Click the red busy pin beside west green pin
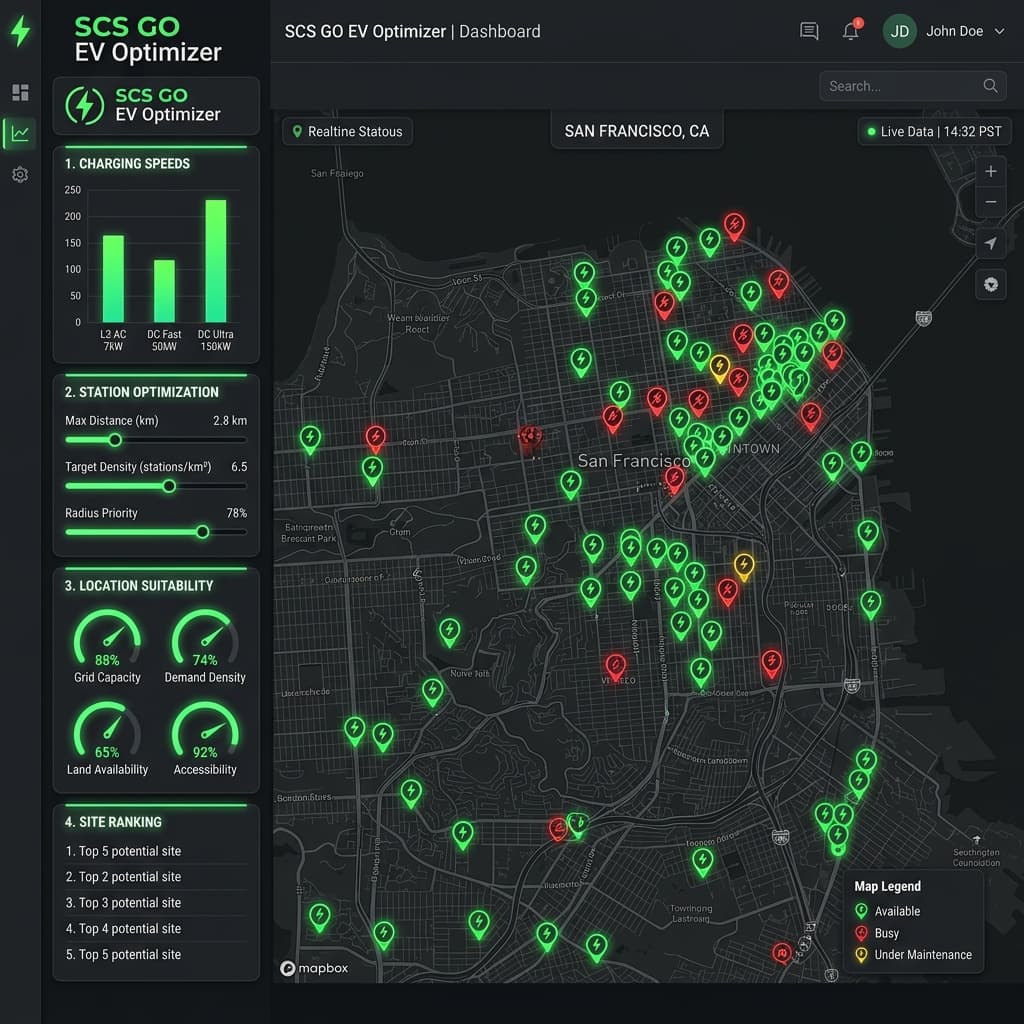The image size is (1024, 1024). [376, 438]
